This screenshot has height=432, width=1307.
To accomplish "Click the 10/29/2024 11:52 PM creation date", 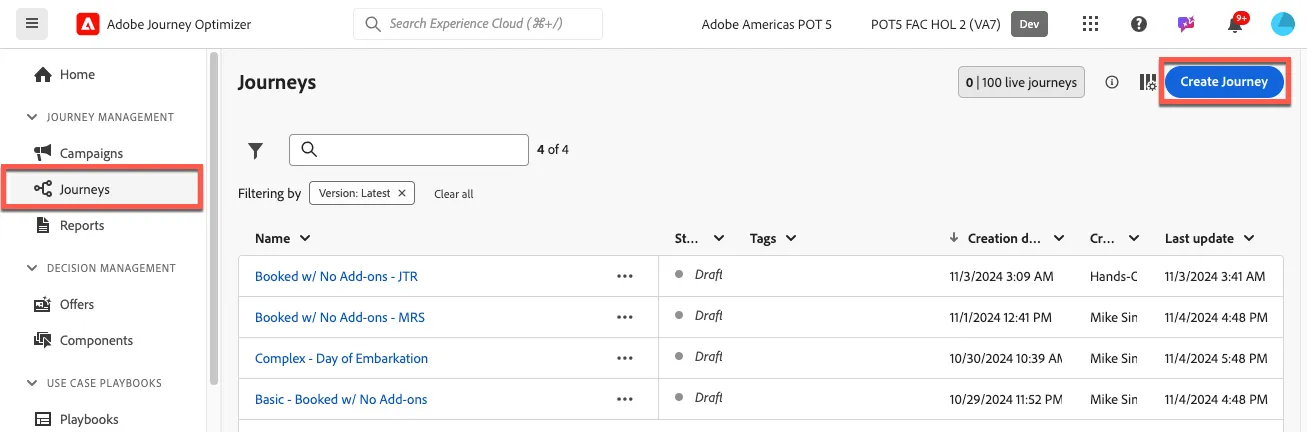I will point(1005,399).
